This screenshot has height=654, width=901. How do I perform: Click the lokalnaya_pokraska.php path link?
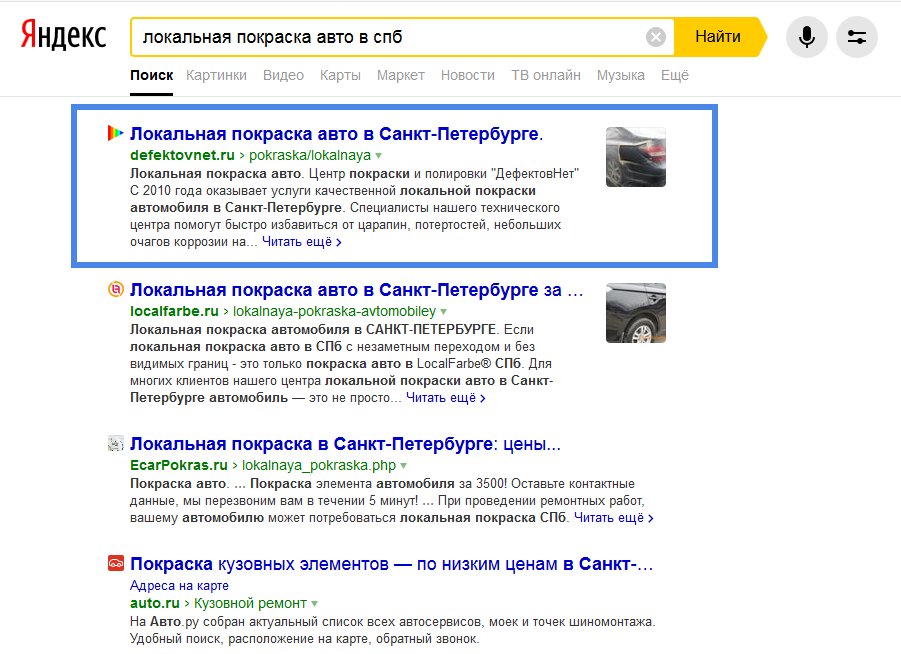click(319, 466)
